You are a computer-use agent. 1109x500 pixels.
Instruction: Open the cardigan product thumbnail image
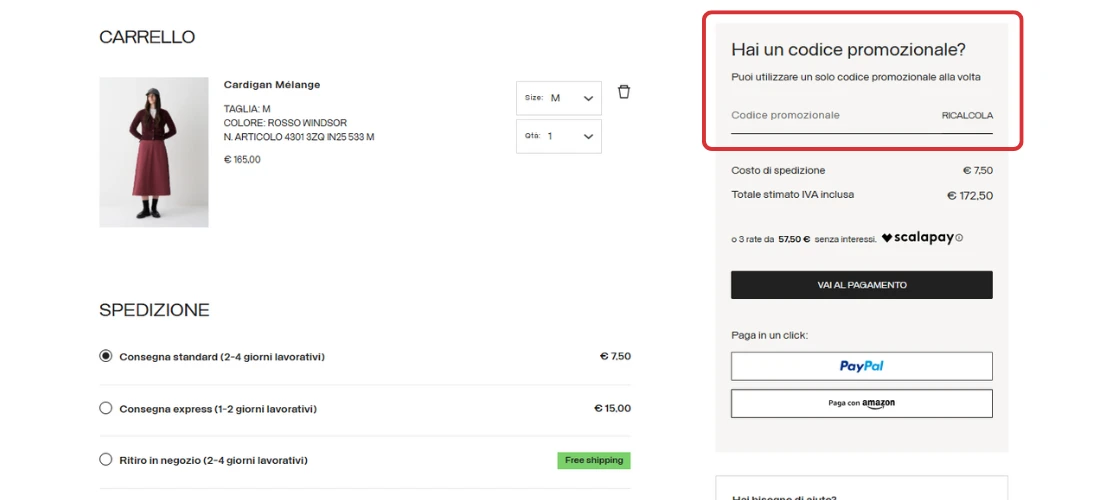click(x=154, y=152)
